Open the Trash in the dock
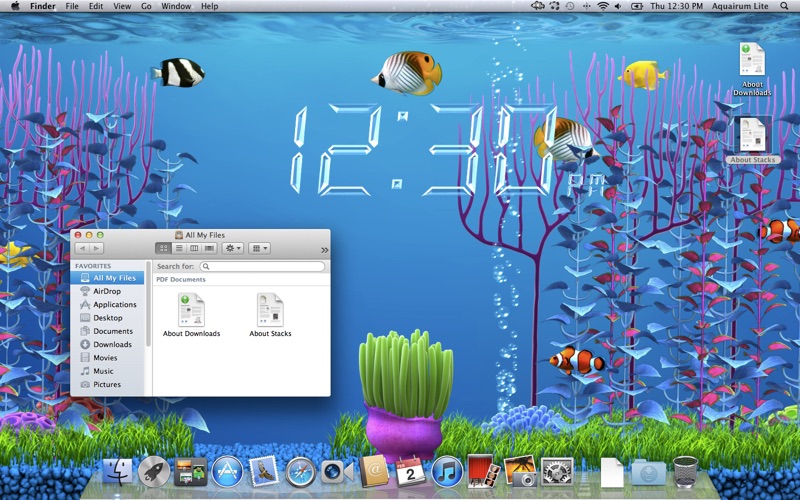This screenshot has width=800, height=500. [686, 471]
